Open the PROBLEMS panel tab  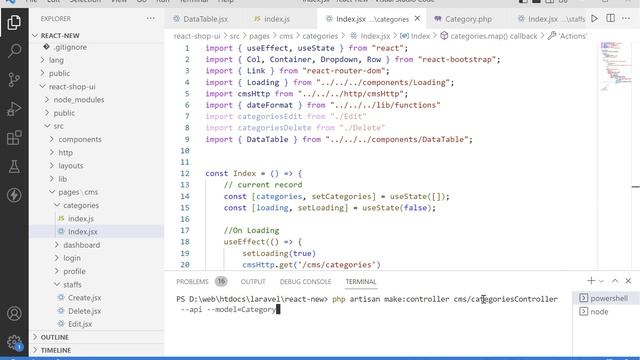(192, 282)
